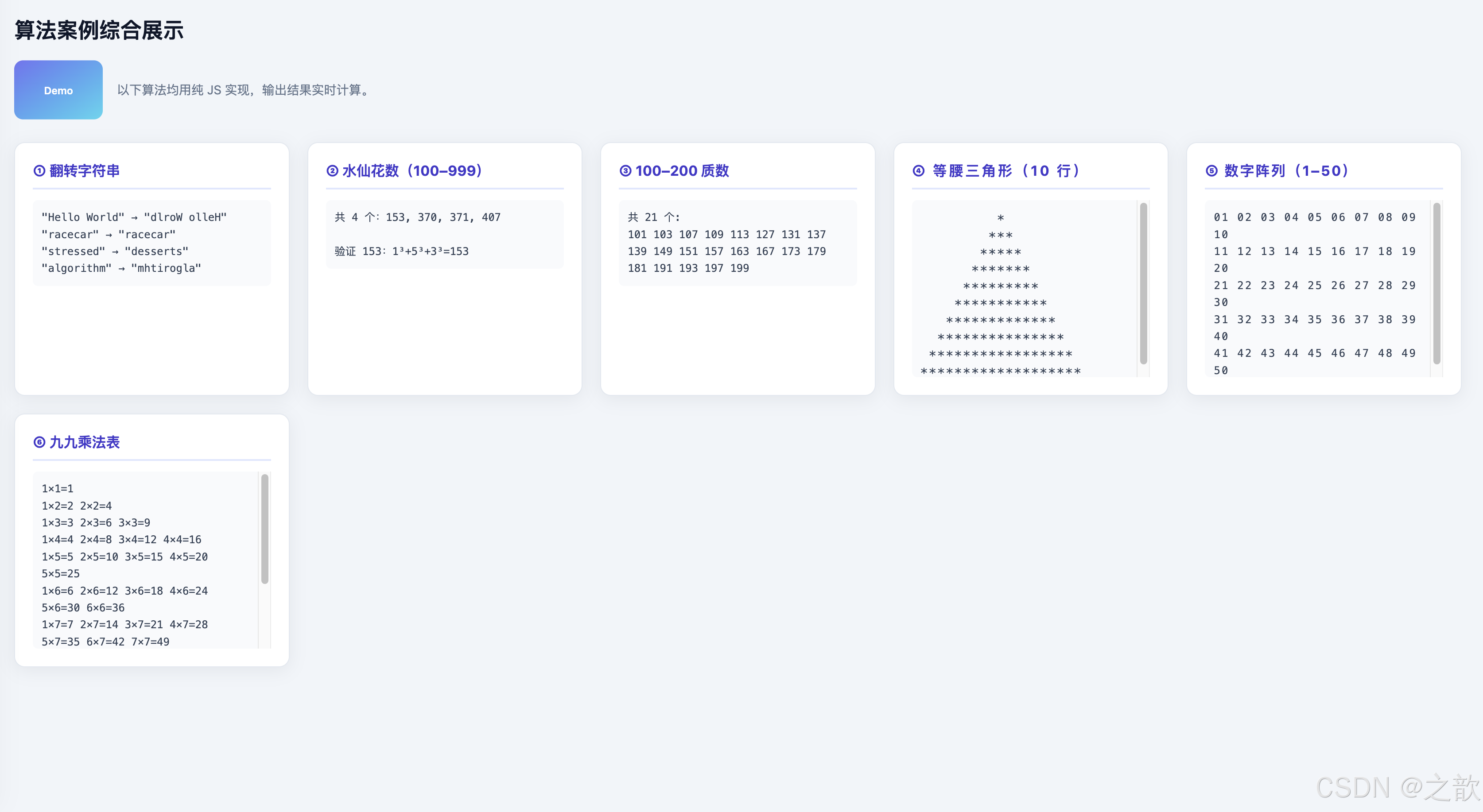
Task: Select the 数字阵列（1–50）card heading
Action: click(1287, 171)
